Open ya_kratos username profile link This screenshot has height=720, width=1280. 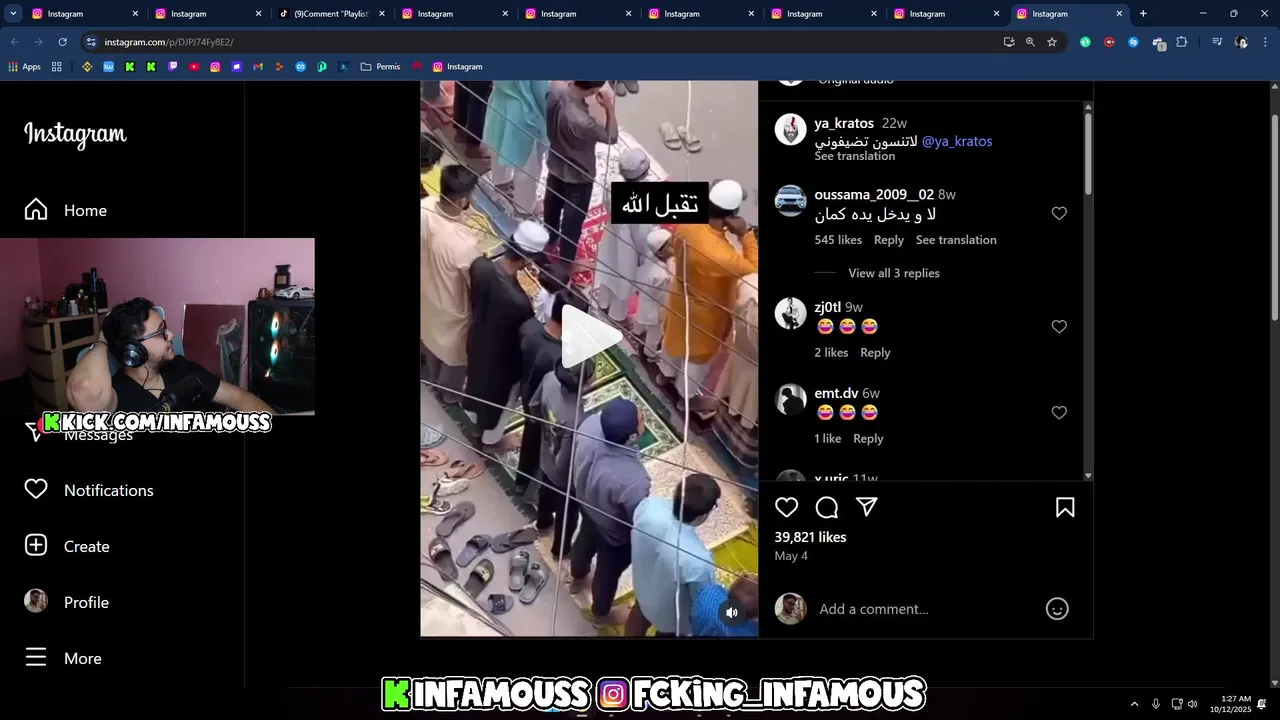tap(844, 123)
